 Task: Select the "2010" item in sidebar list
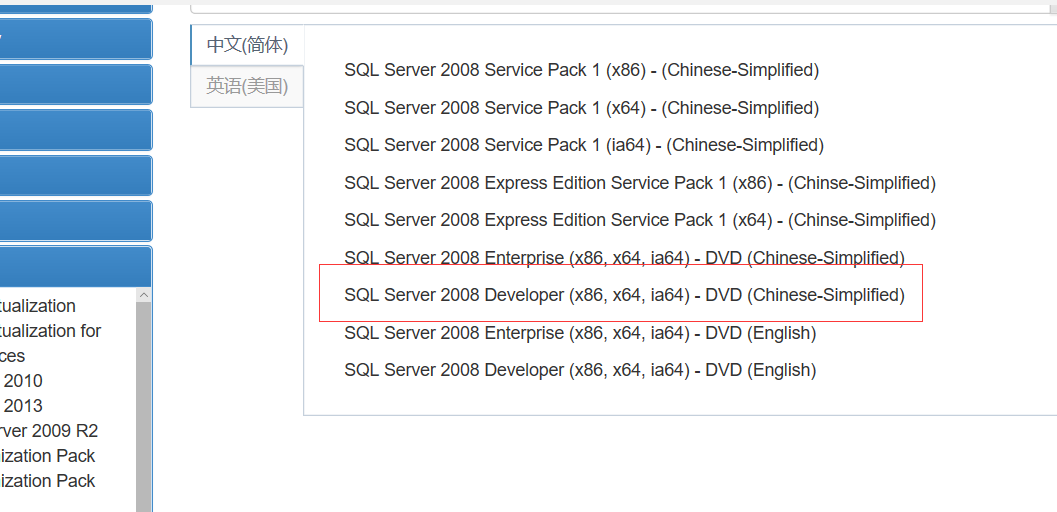(22, 381)
